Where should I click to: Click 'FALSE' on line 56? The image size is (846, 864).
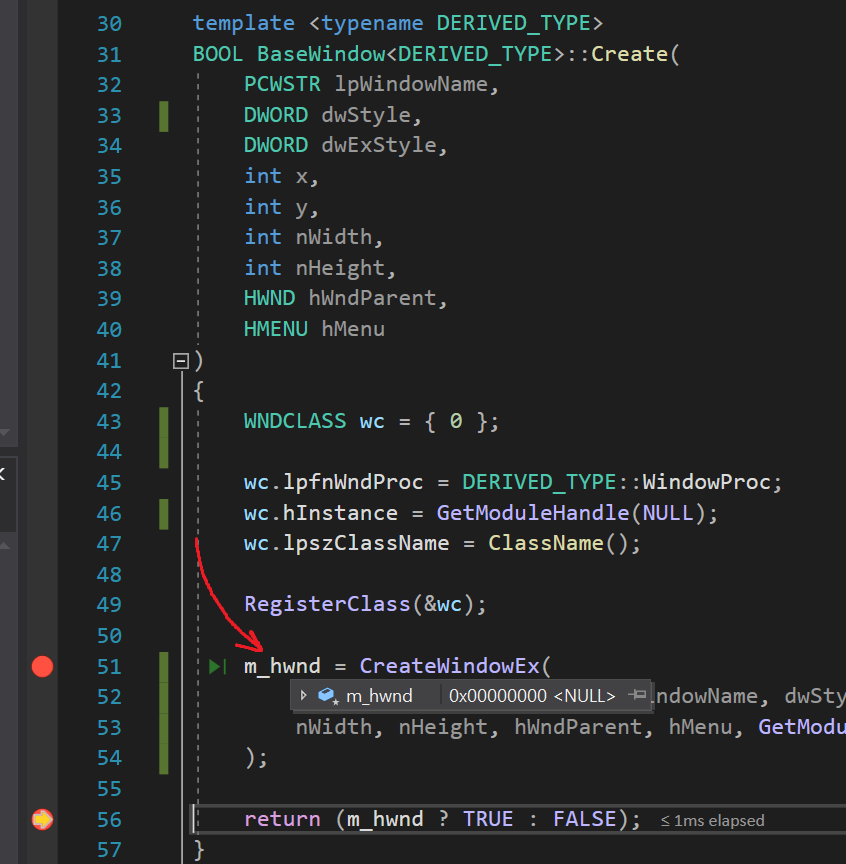pyautogui.click(x=584, y=819)
